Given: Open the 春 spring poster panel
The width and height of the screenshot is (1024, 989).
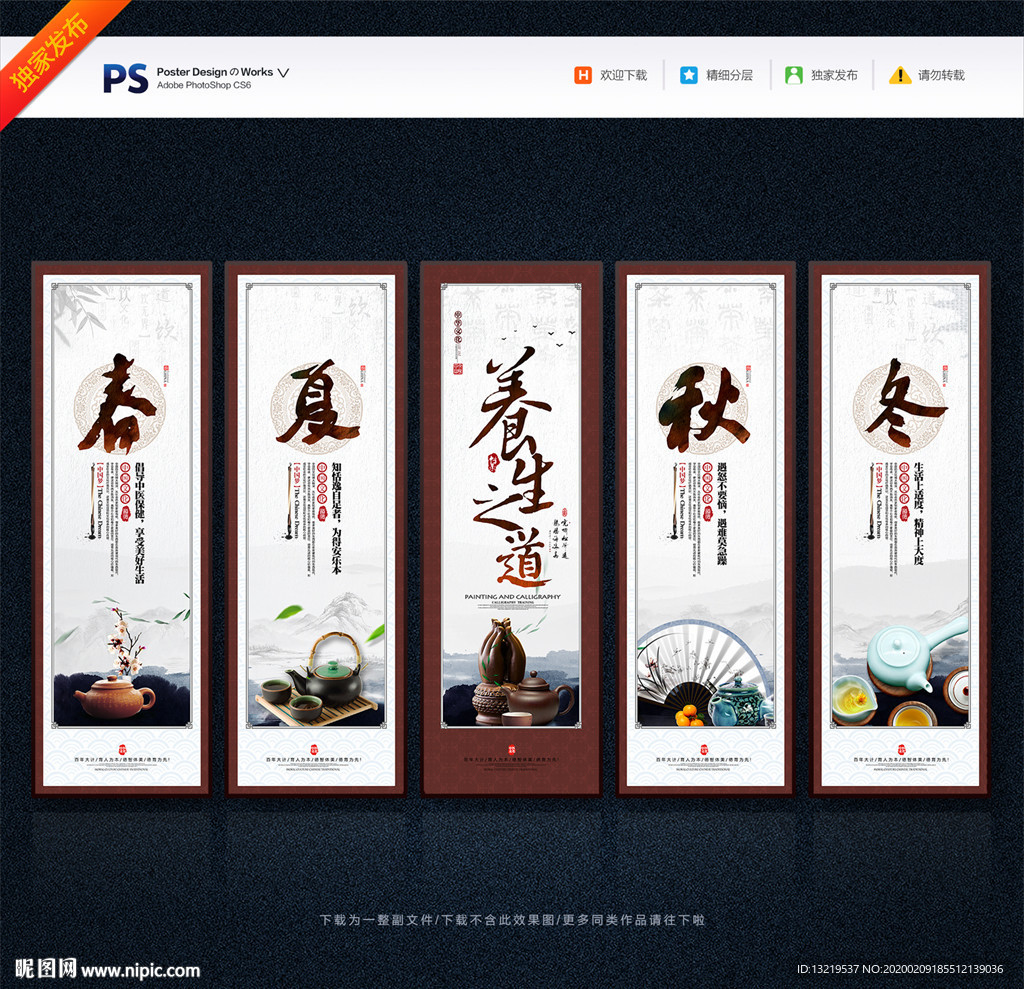Looking at the screenshot, I should [x=122, y=530].
